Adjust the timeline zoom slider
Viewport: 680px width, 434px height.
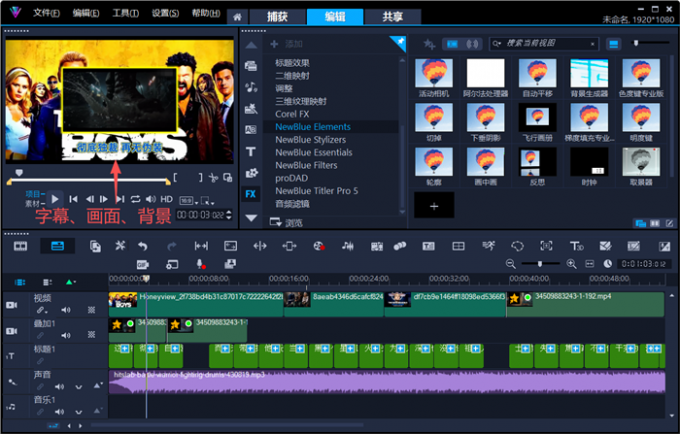tap(540, 264)
